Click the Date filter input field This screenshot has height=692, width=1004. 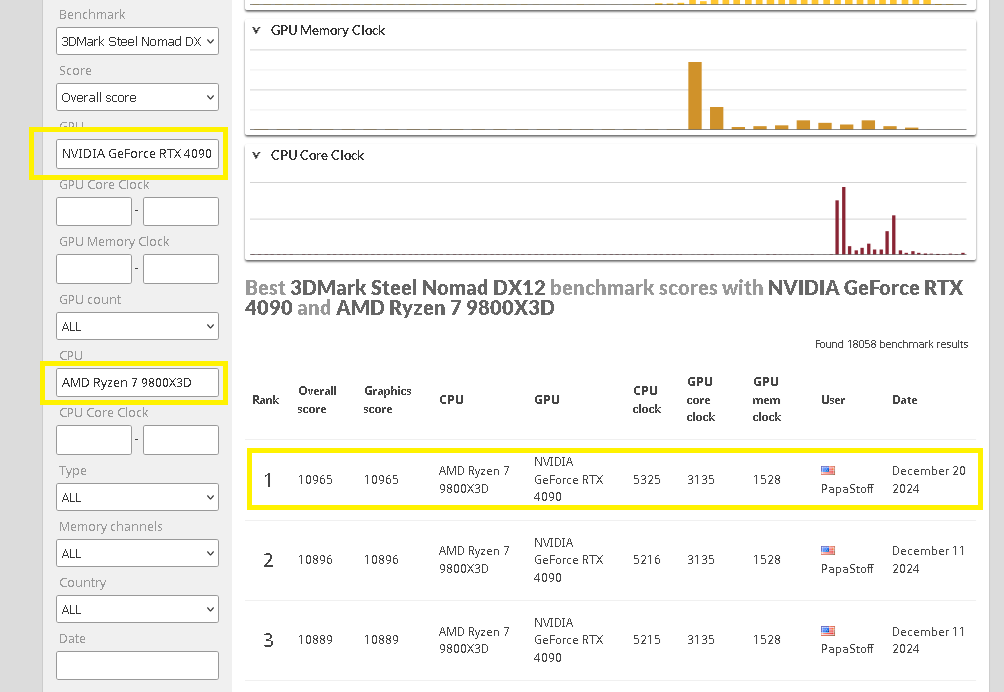tap(137, 666)
